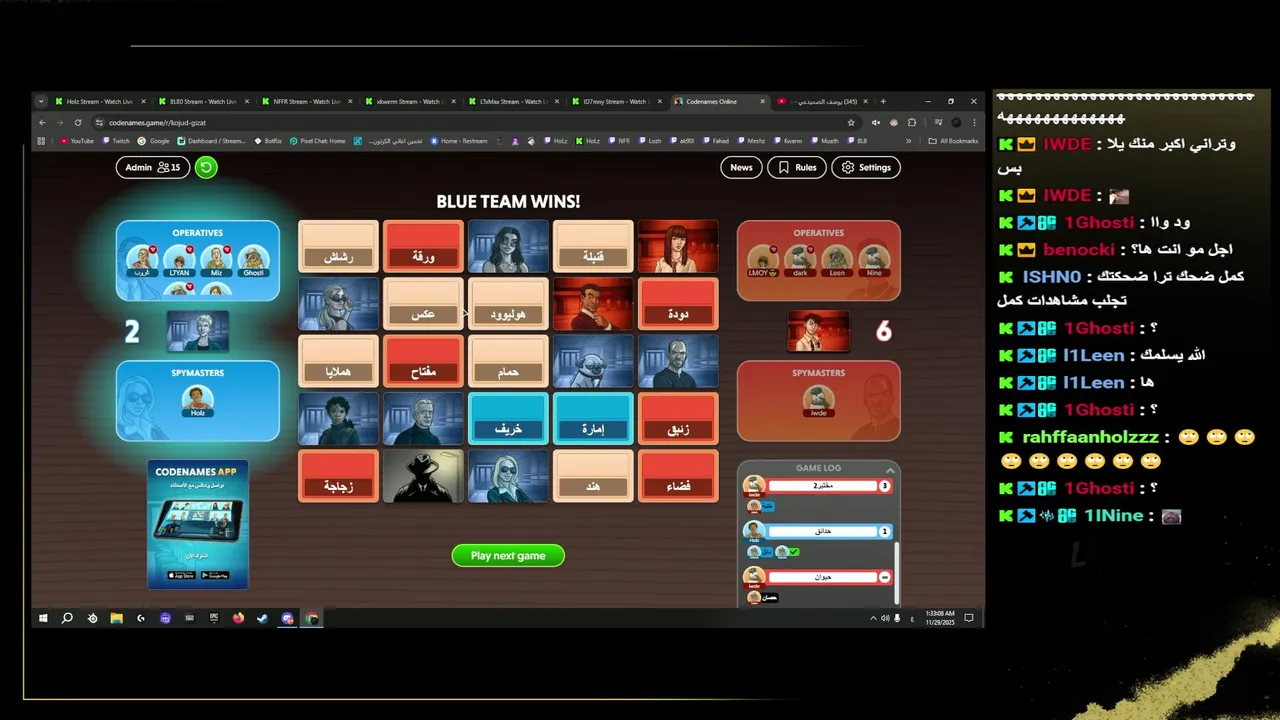
Task: Select the card labeled هند
Action: pyautogui.click(x=594, y=476)
